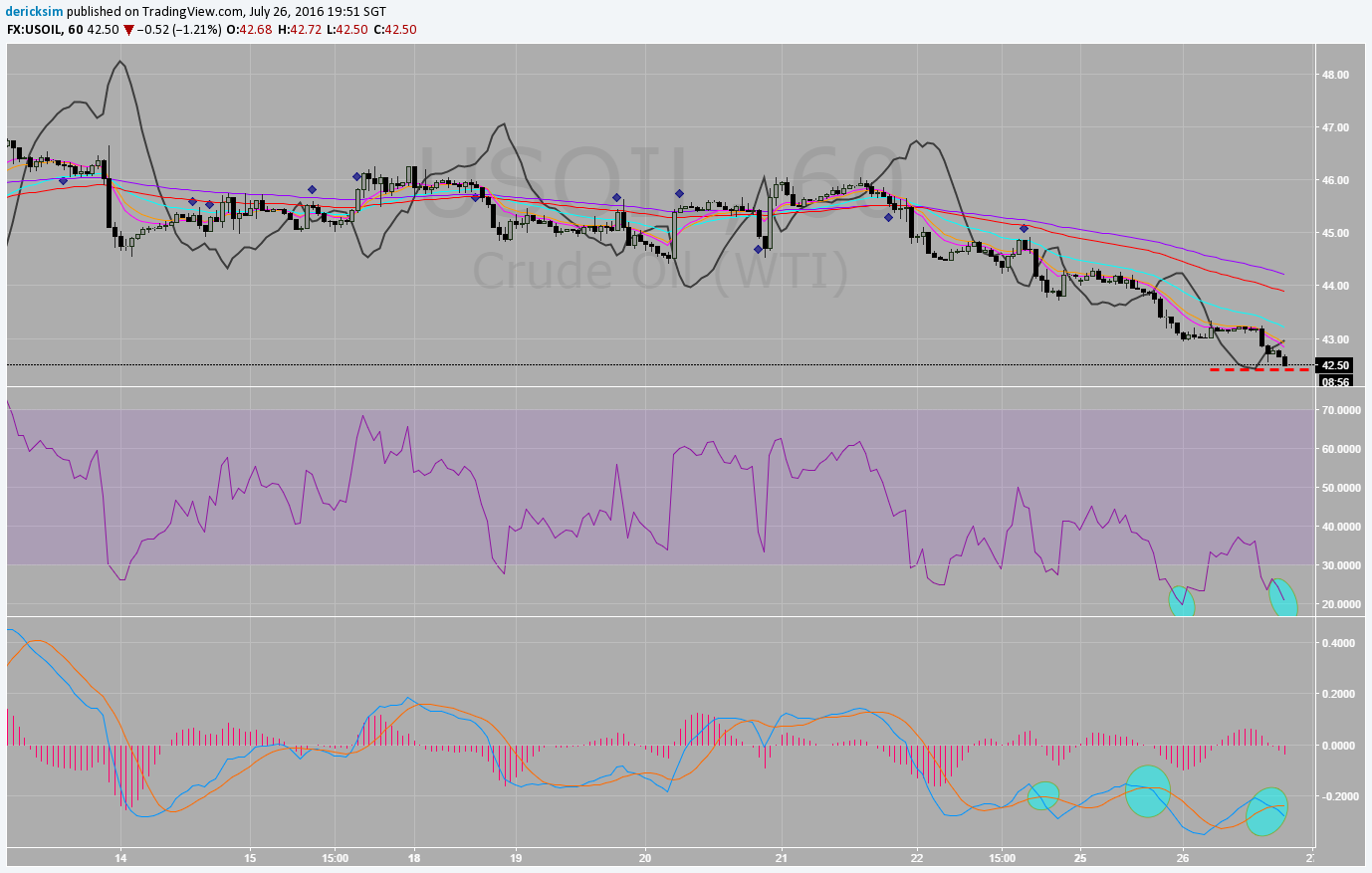This screenshot has width=1372, height=873.
Task: Click the 45.00 price axis label
Action: (1336, 233)
